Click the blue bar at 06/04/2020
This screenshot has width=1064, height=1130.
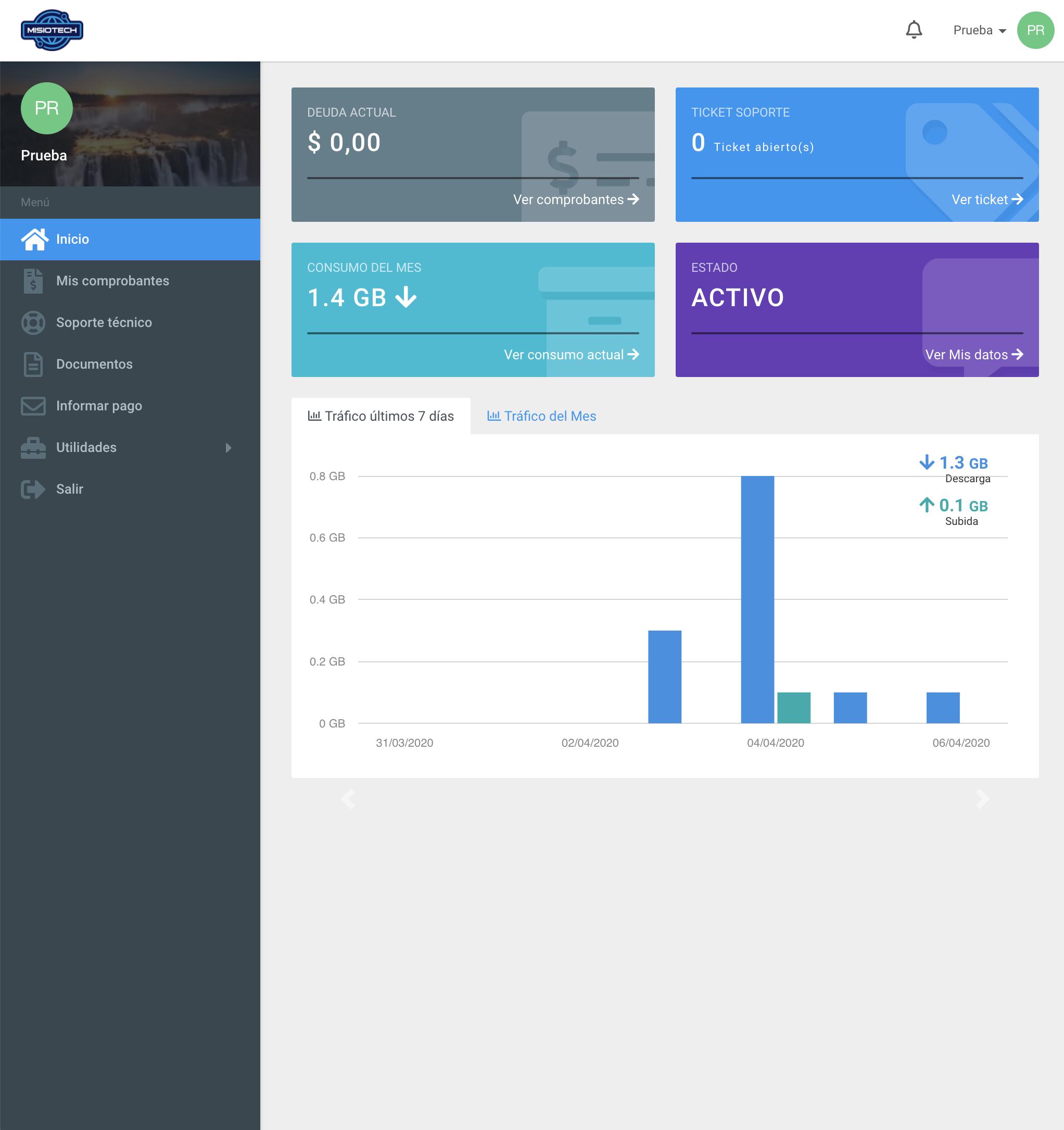click(x=943, y=708)
